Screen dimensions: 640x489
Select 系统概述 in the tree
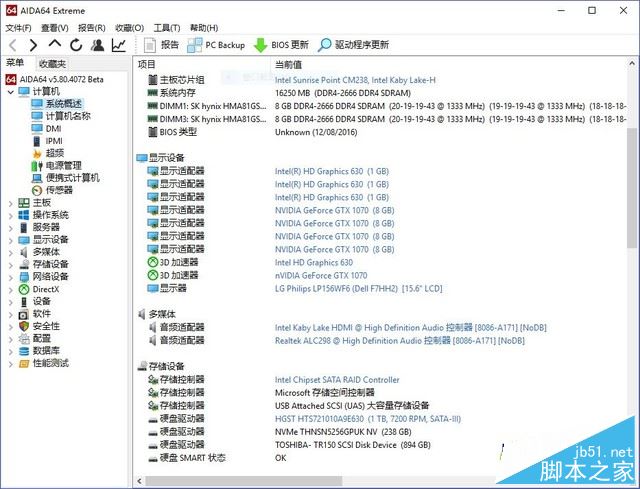click(x=63, y=104)
